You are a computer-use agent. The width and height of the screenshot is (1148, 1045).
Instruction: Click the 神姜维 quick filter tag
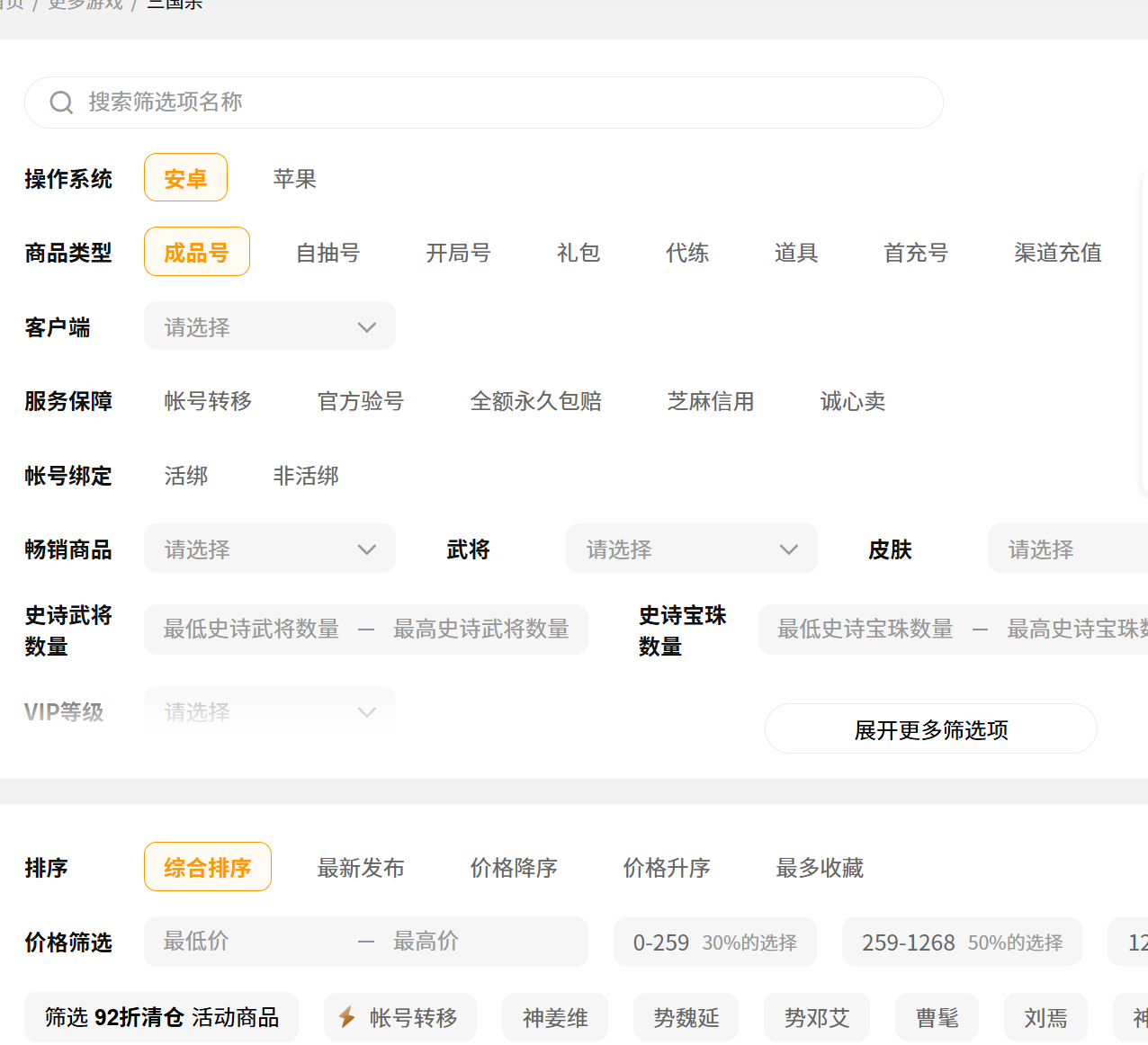555,1017
